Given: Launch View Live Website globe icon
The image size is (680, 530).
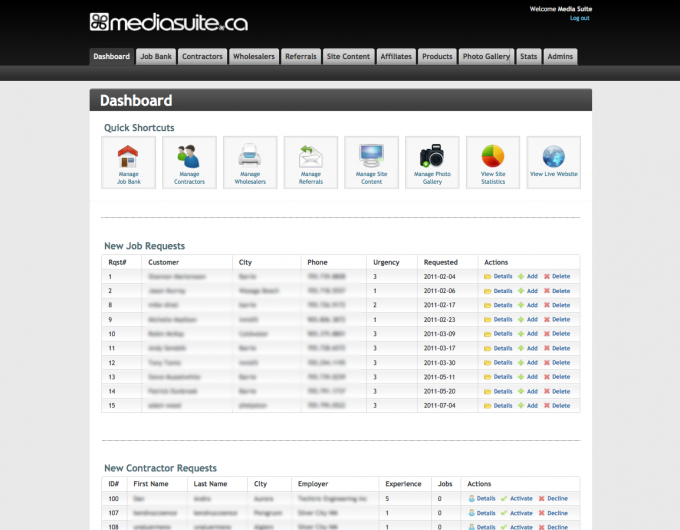Looking at the screenshot, I should [x=553, y=157].
